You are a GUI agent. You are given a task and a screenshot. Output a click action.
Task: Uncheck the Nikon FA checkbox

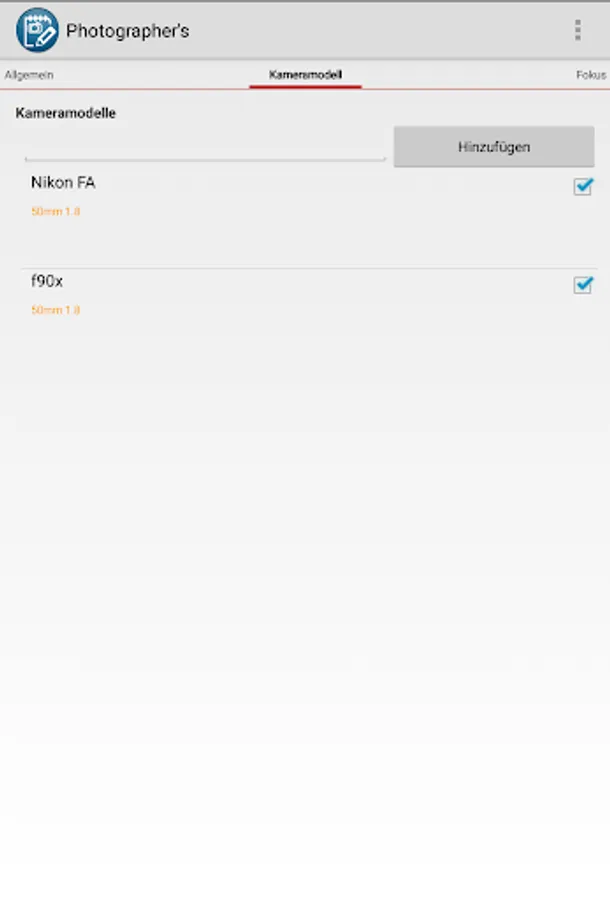click(583, 186)
